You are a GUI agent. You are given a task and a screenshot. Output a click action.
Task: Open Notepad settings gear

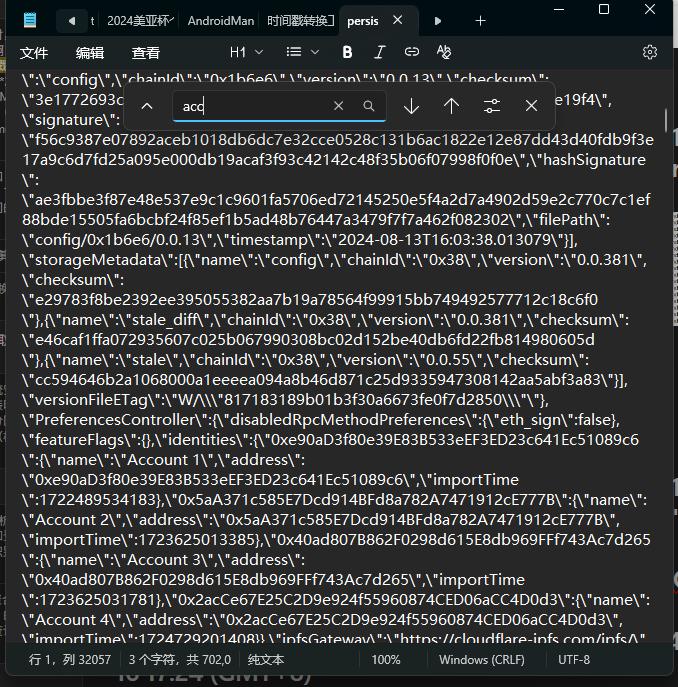click(650, 52)
